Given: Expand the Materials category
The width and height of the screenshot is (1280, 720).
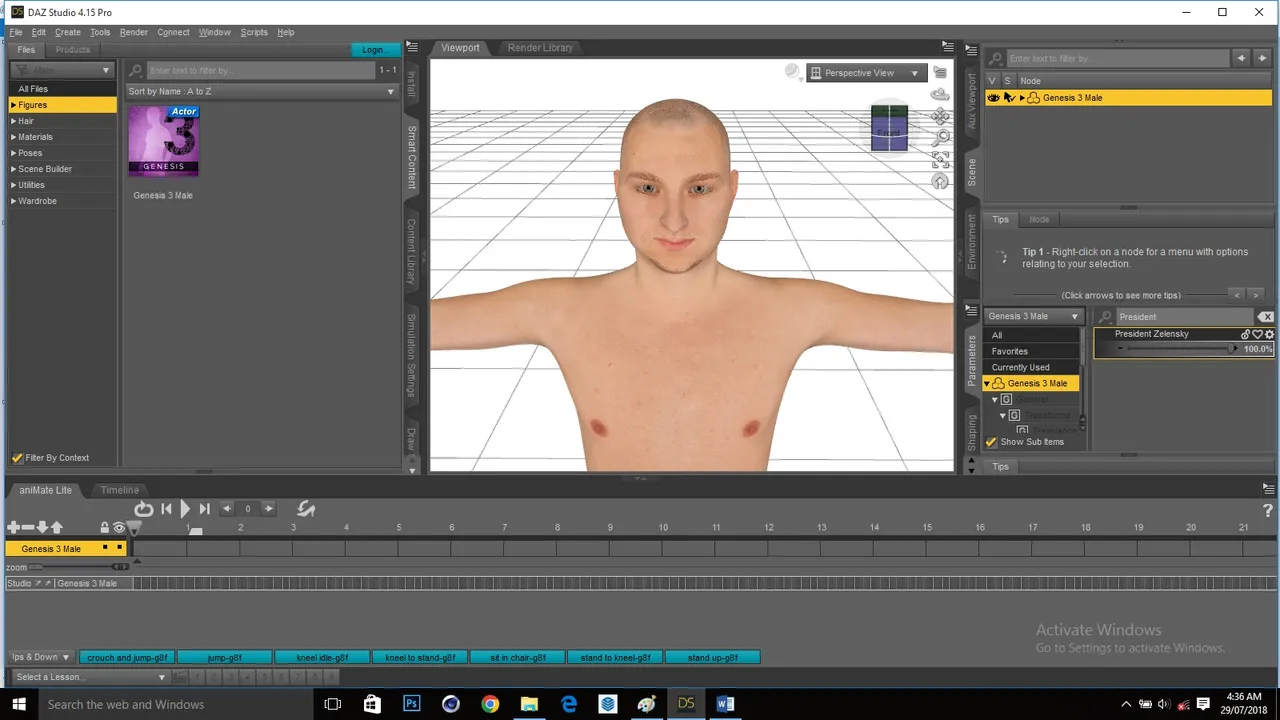Looking at the screenshot, I should [14, 137].
